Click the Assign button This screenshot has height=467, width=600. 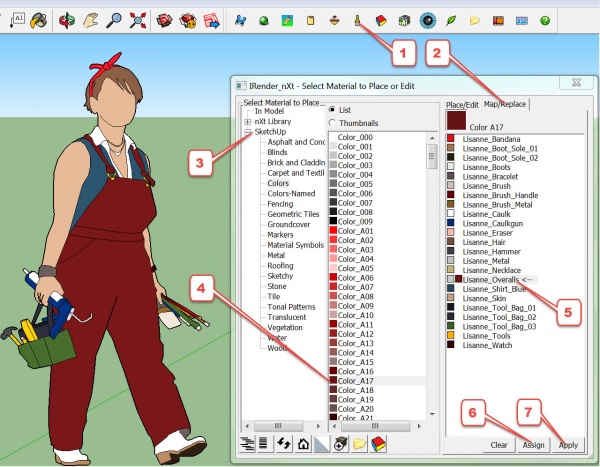(x=533, y=444)
